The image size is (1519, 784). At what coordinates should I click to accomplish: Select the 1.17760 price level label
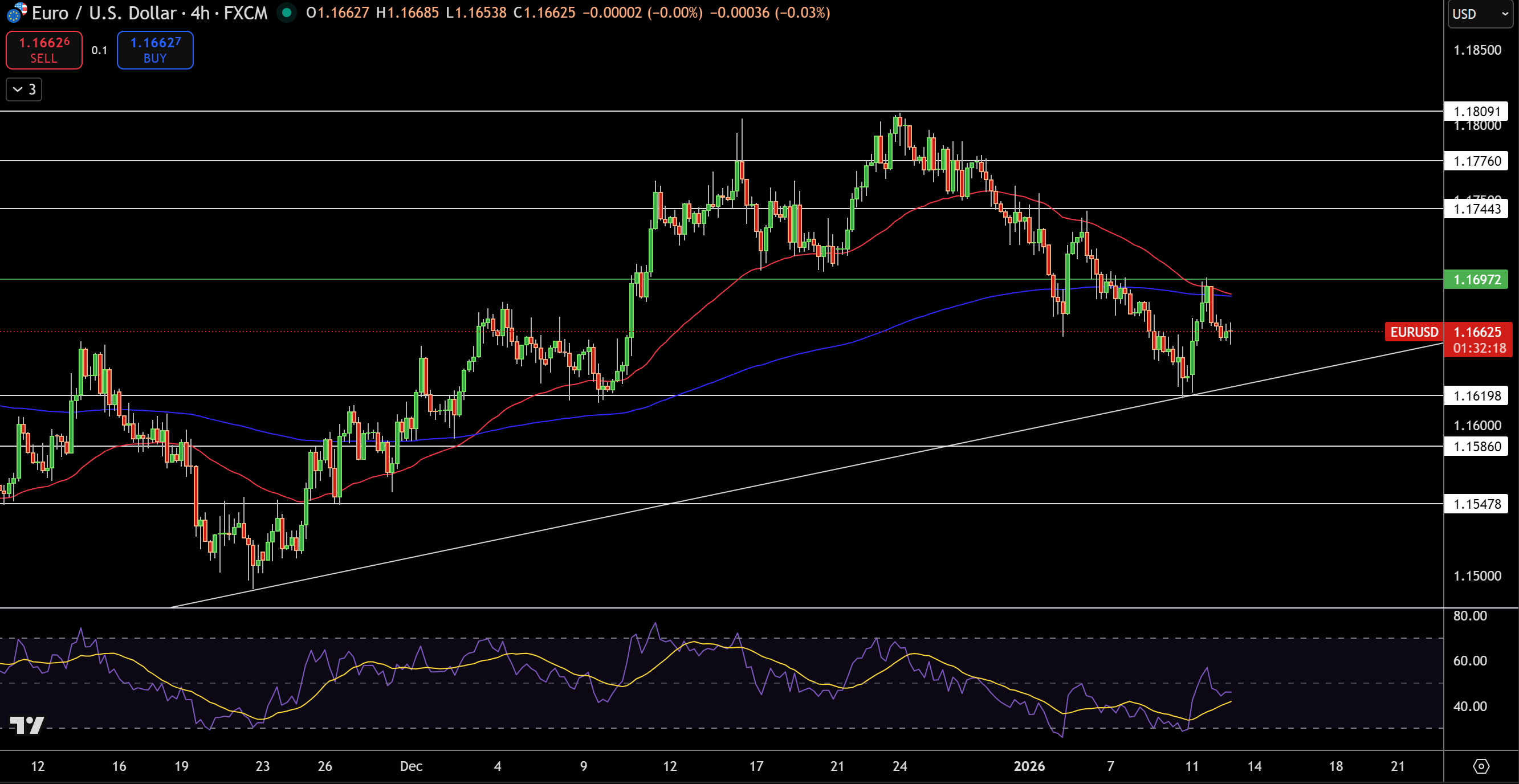pos(1476,161)
